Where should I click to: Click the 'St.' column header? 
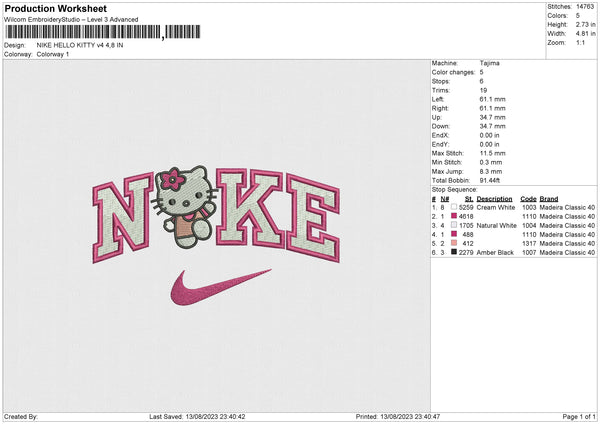[469, 199]
